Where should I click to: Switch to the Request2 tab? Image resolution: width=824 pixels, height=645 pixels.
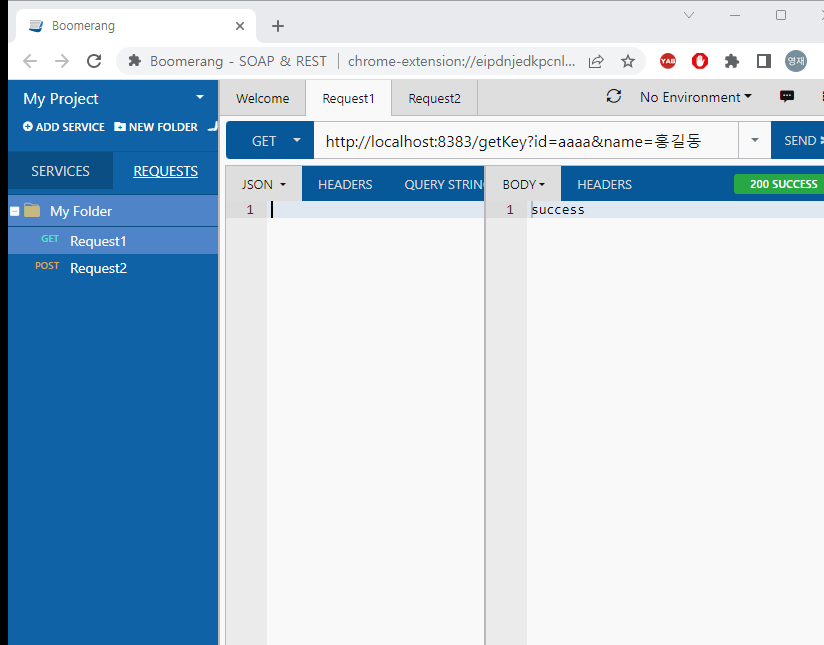coord(434,98)
